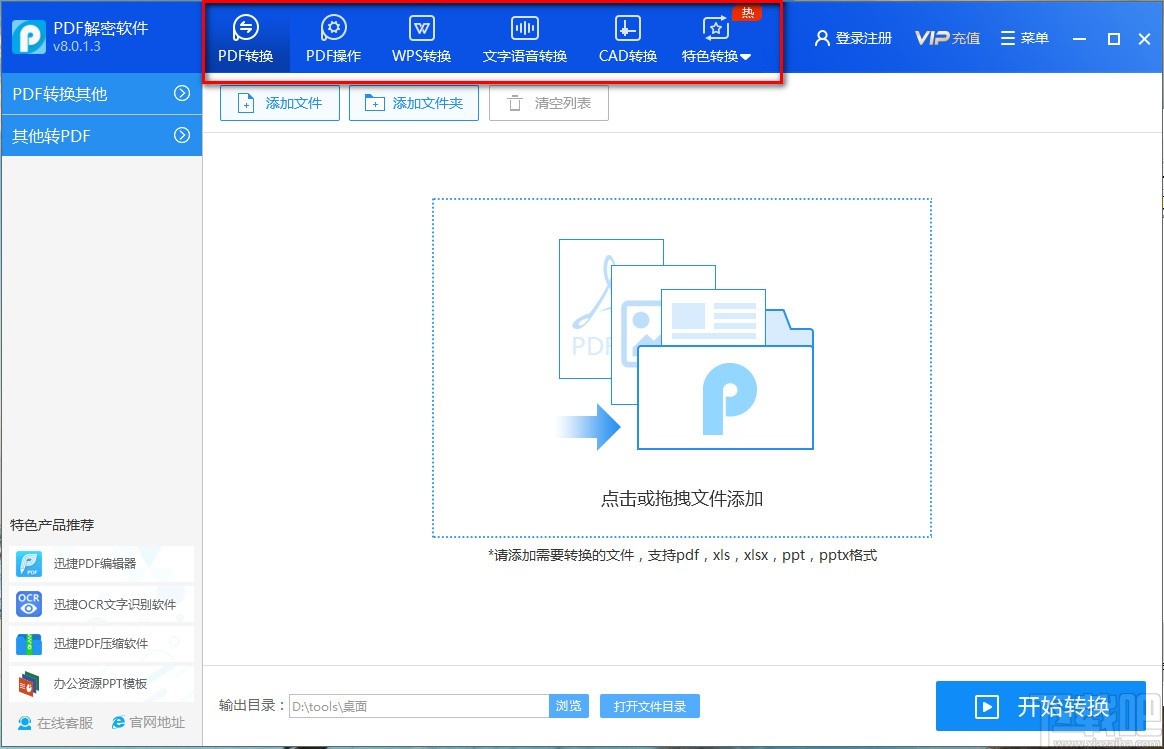Expand the 其他转PDF sidebar section

(x=100, y=135)
